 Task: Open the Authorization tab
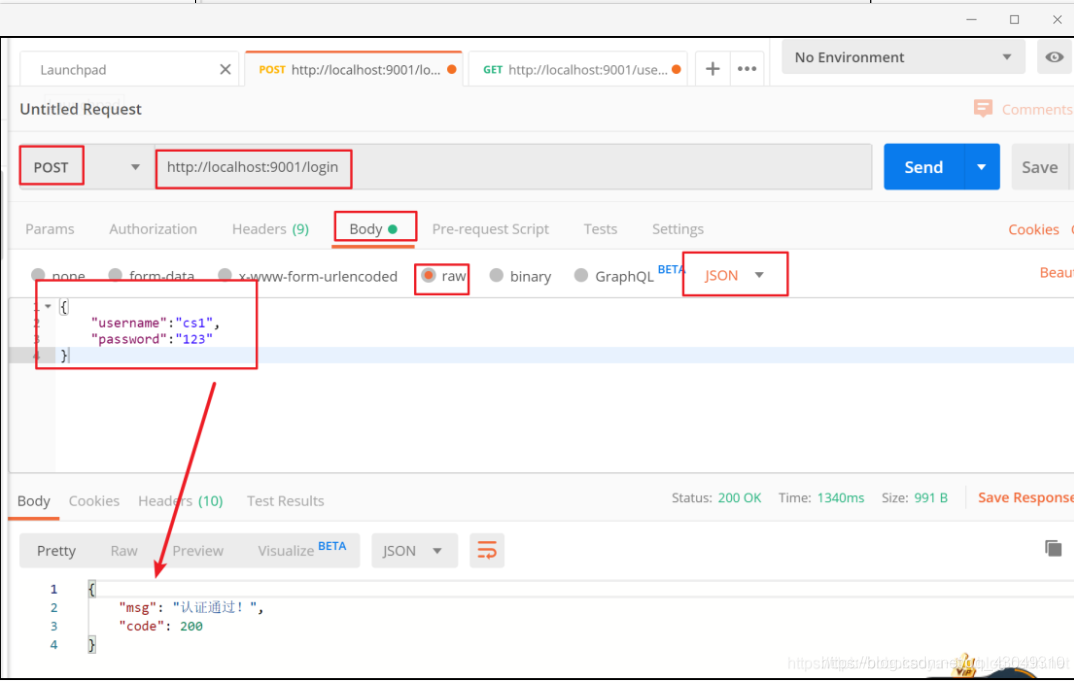tap(153, 229)
